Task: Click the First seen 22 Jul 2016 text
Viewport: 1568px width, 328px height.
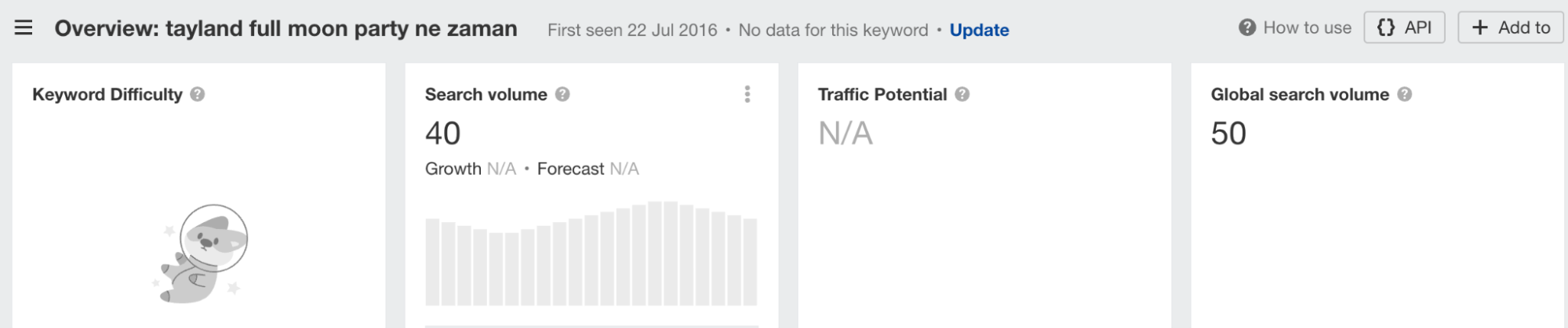Action: (x=632, y=30)
